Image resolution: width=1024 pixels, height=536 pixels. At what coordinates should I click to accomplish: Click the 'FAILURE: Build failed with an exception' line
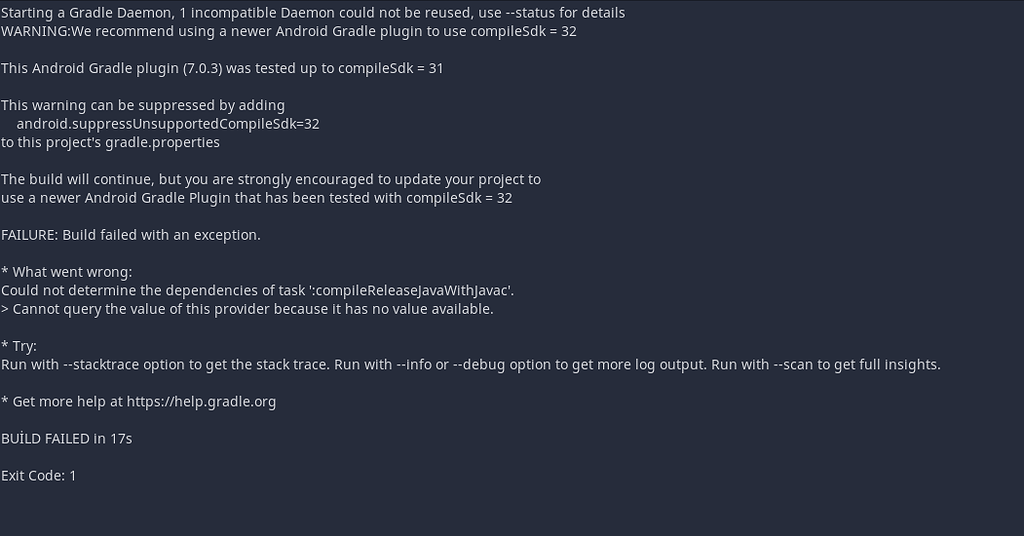click(131, 235)
